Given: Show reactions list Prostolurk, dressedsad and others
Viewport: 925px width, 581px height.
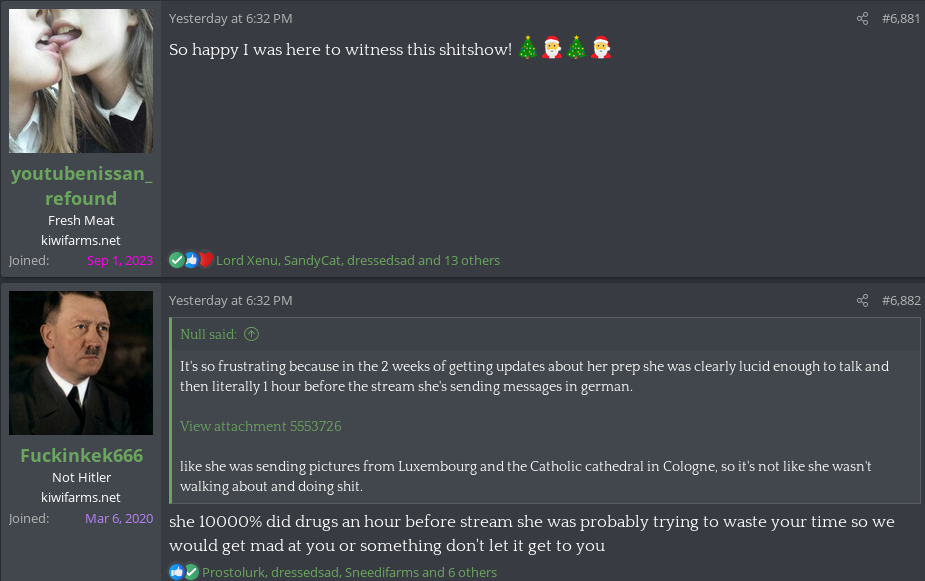Looking at the screenshot, I should [x=349, y=572].
